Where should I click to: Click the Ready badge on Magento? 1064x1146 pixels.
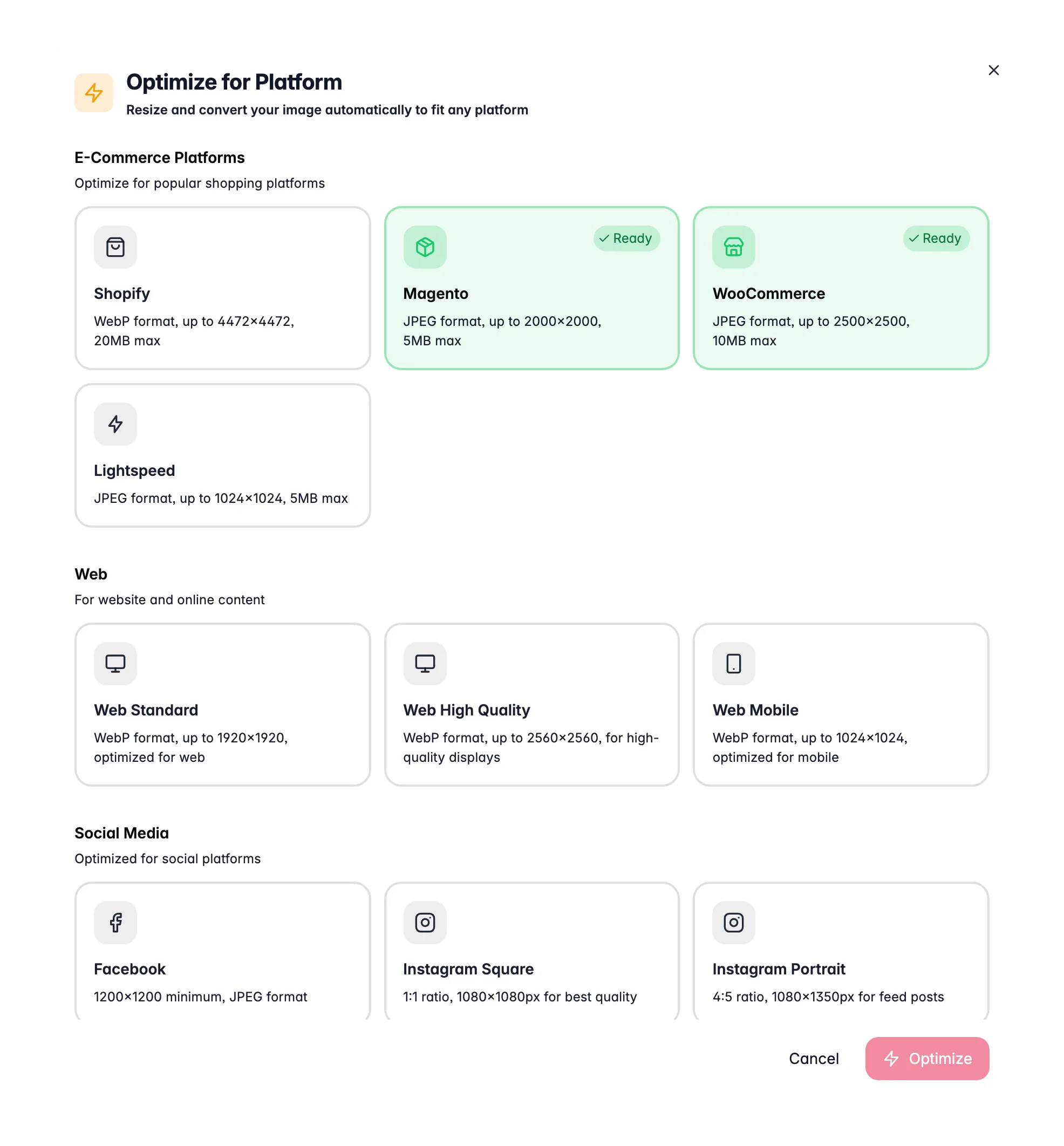pos(626,238)
